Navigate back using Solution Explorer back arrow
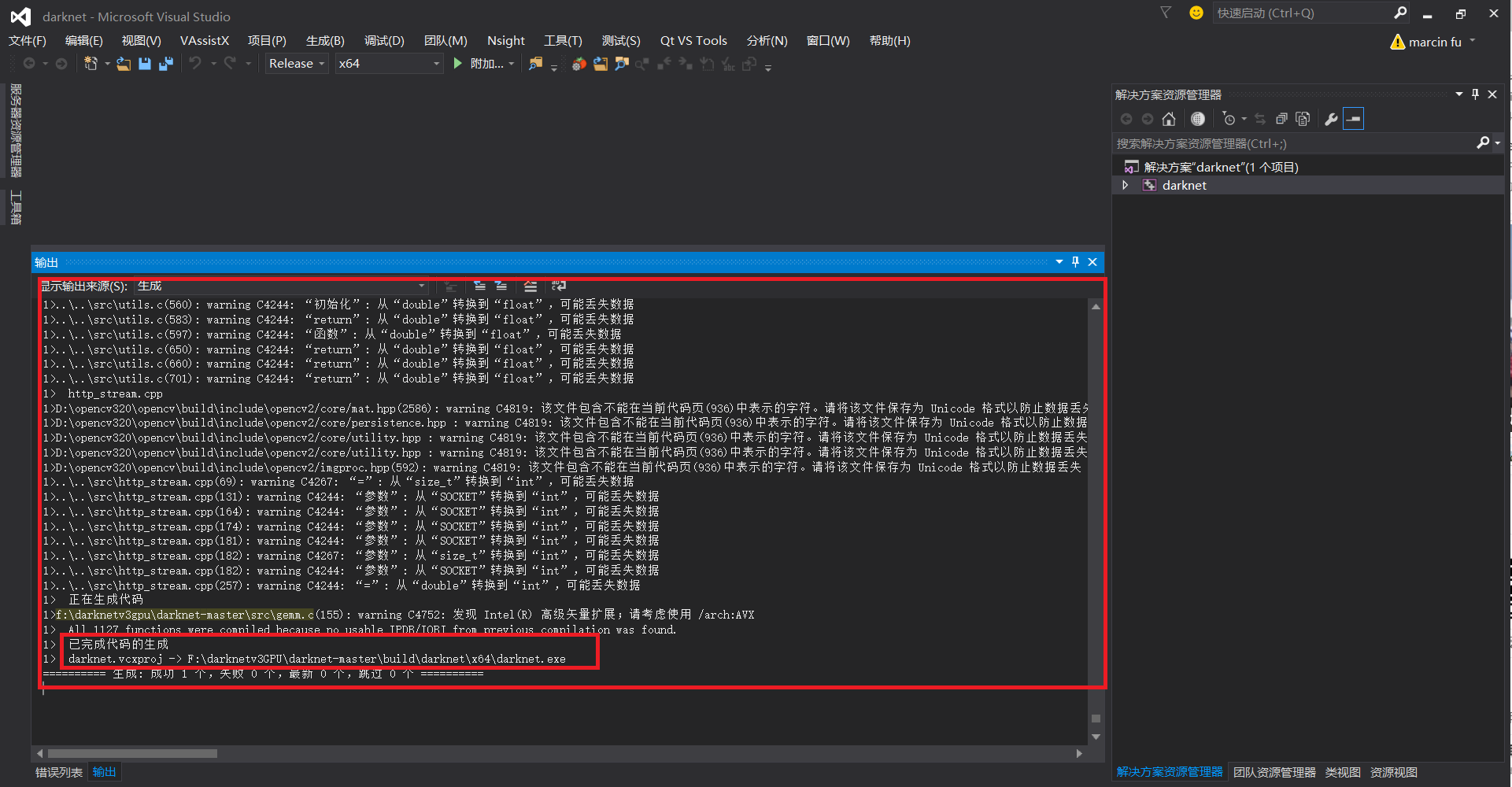The height and width of the screenshot is (787, 1512). 1127,119
